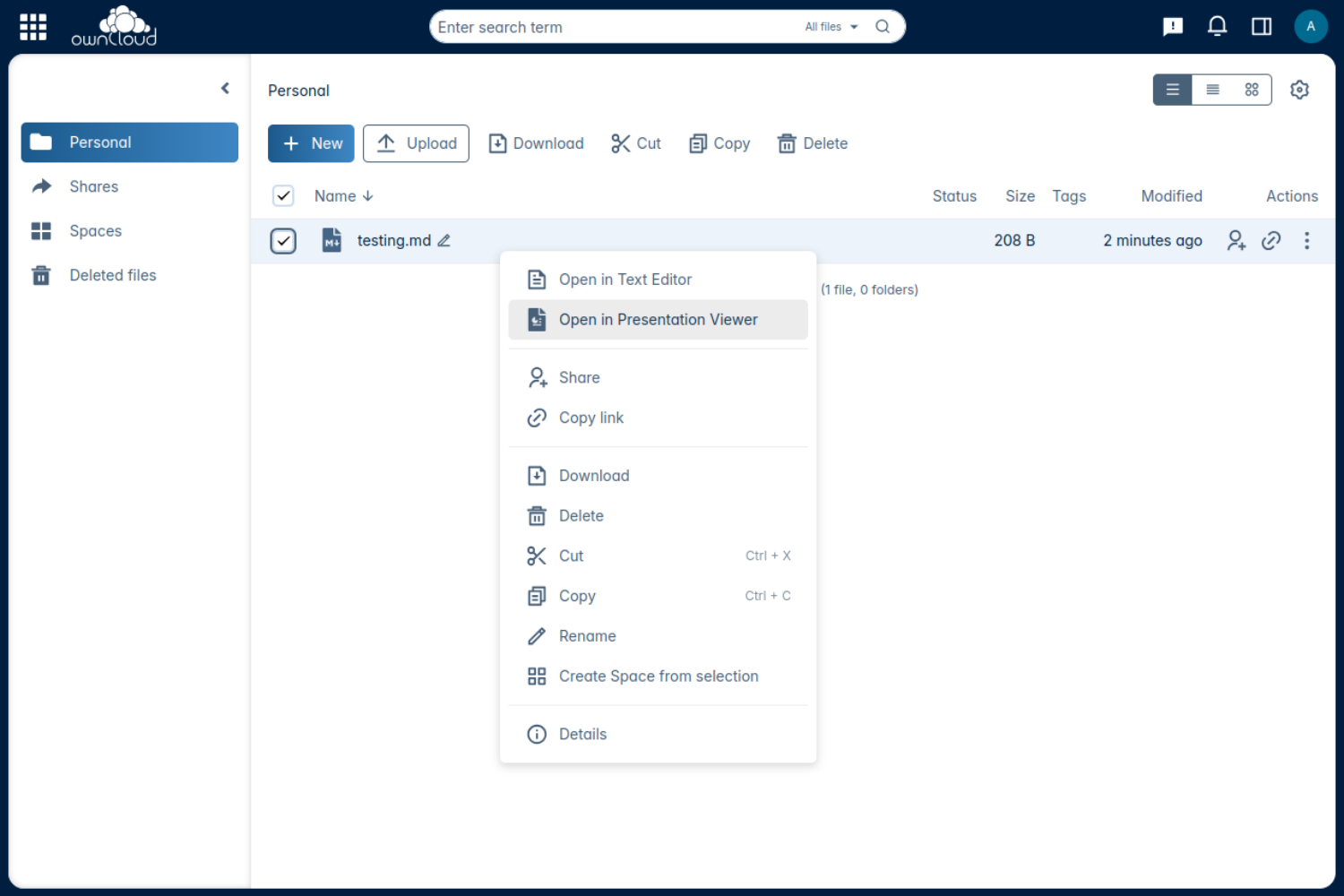
Task: Toggle the select-all checkbox in header
Action: pos(283,196)
